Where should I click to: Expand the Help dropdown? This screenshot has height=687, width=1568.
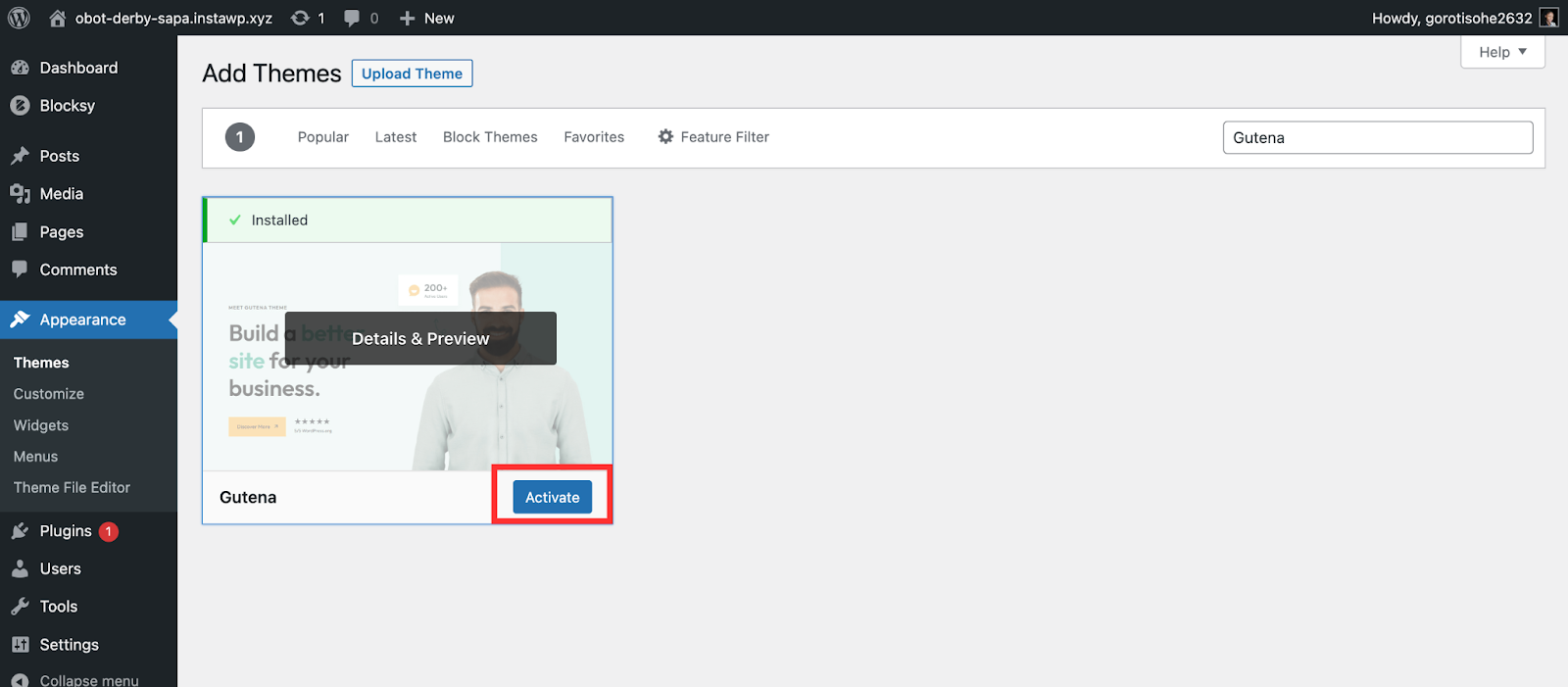click(x=1502, y=52)
